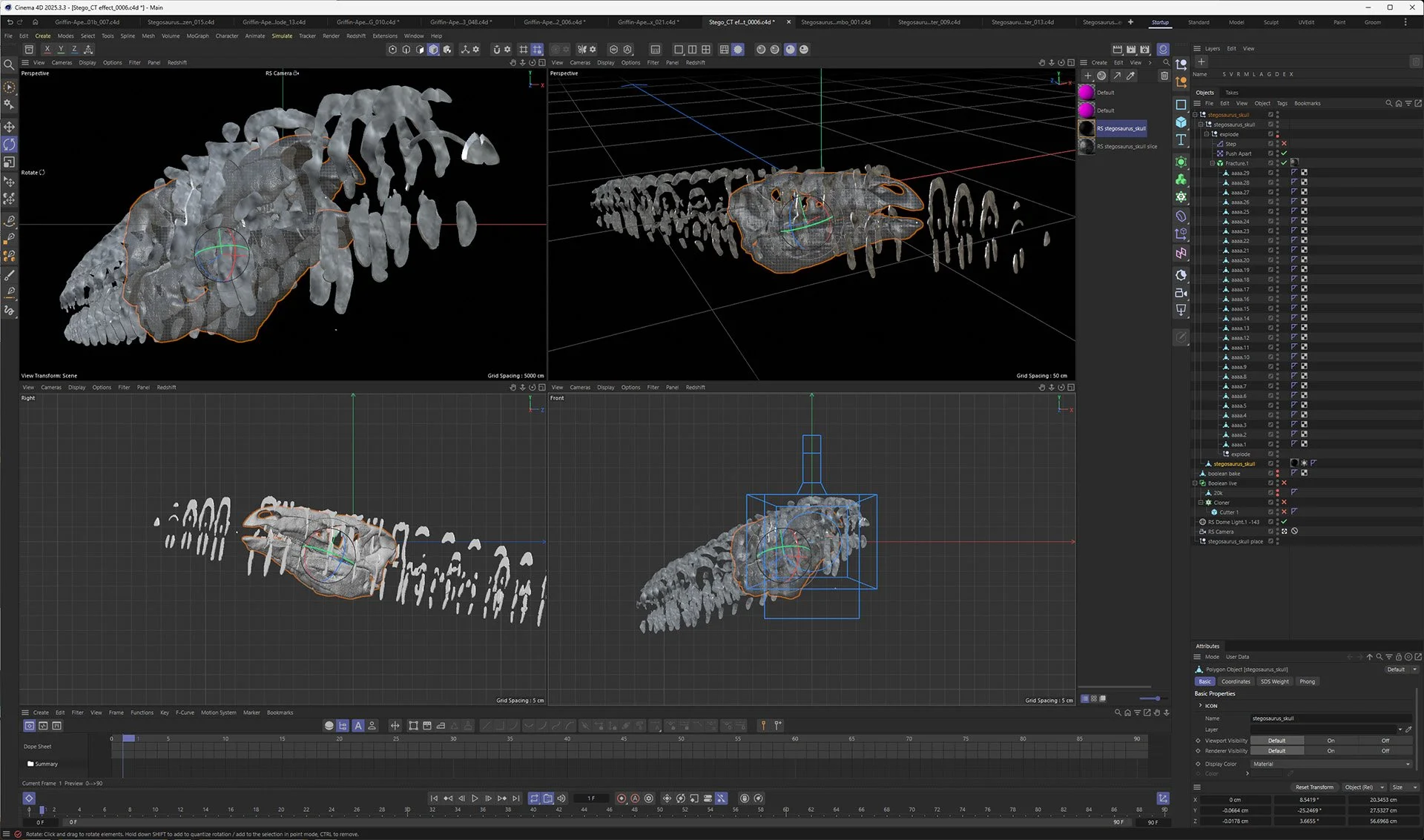Select the RS stegosaurus_skull material thumbnail
Image resolution: width=1424 pixels, height=840 pixels.
pyautogui.click(x=1087, y=128)
